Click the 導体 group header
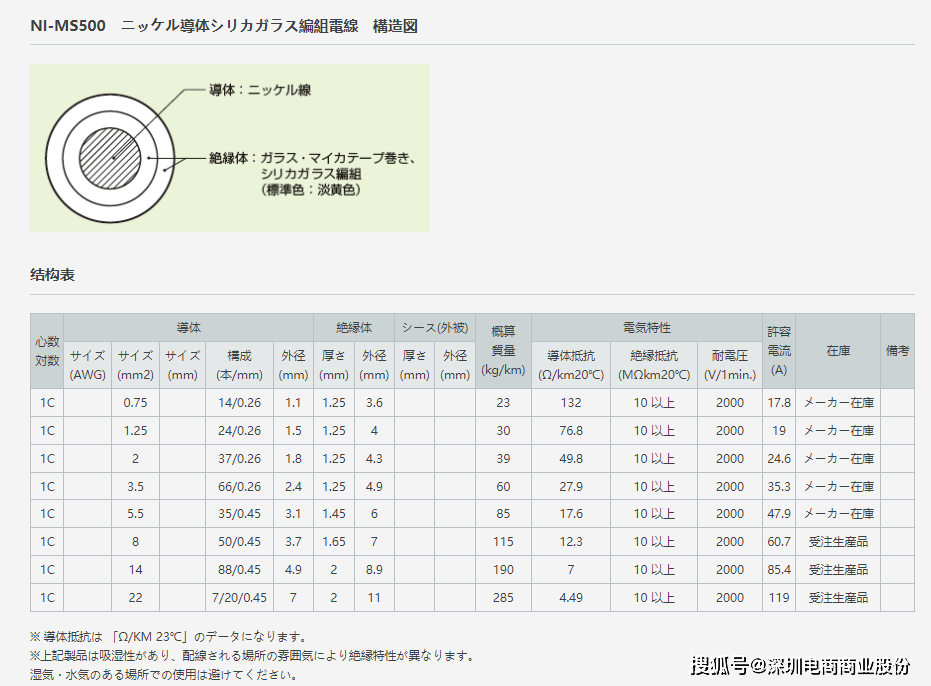 188,328
